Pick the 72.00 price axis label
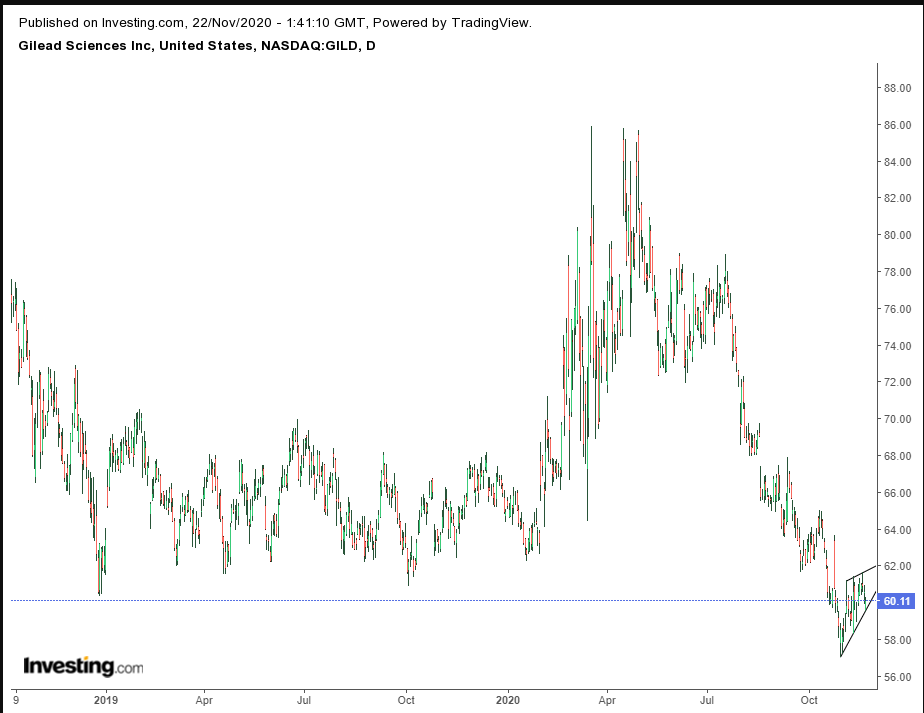 click(x=897, y=382)
